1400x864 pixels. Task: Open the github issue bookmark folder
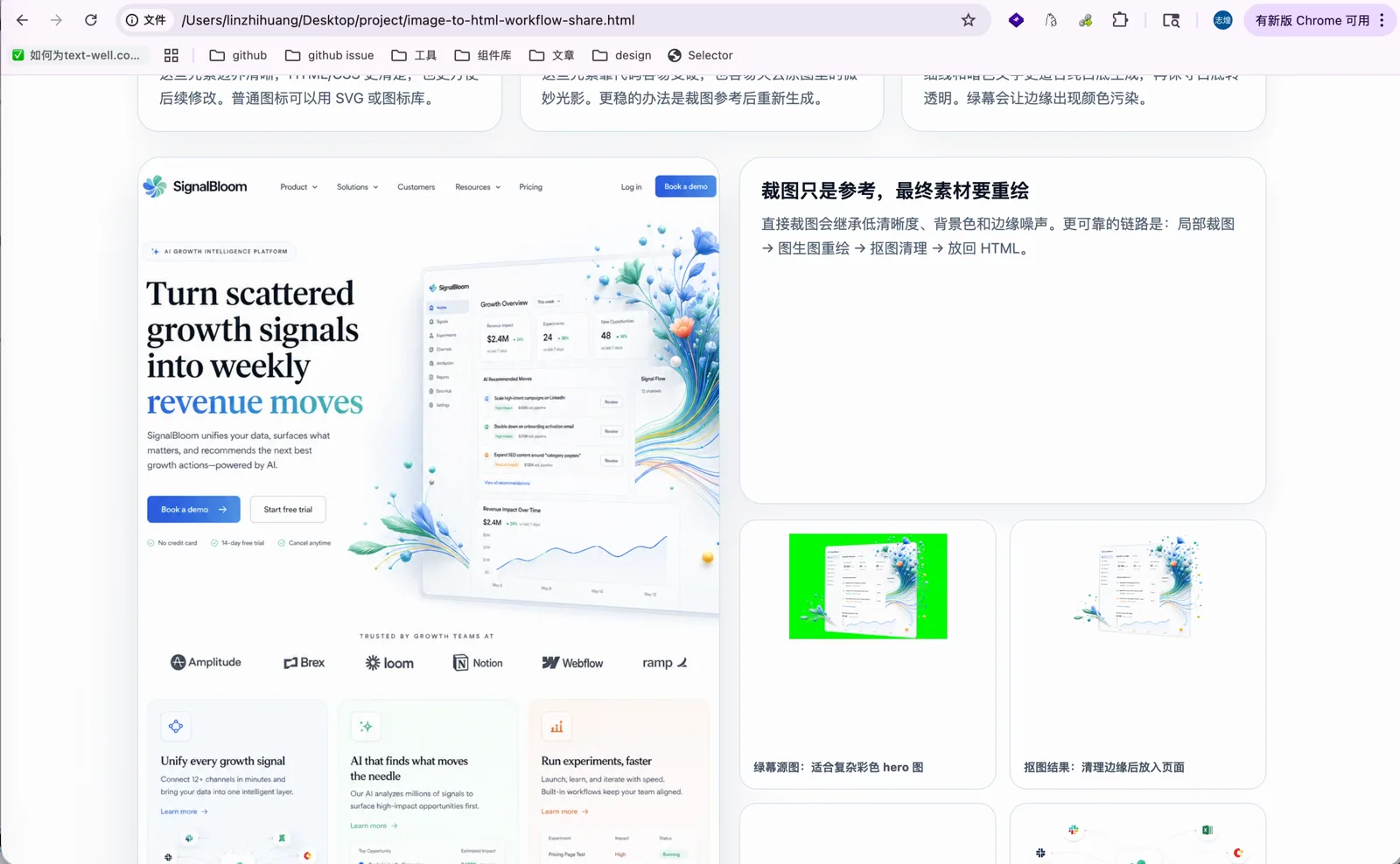tap(330, 55)
